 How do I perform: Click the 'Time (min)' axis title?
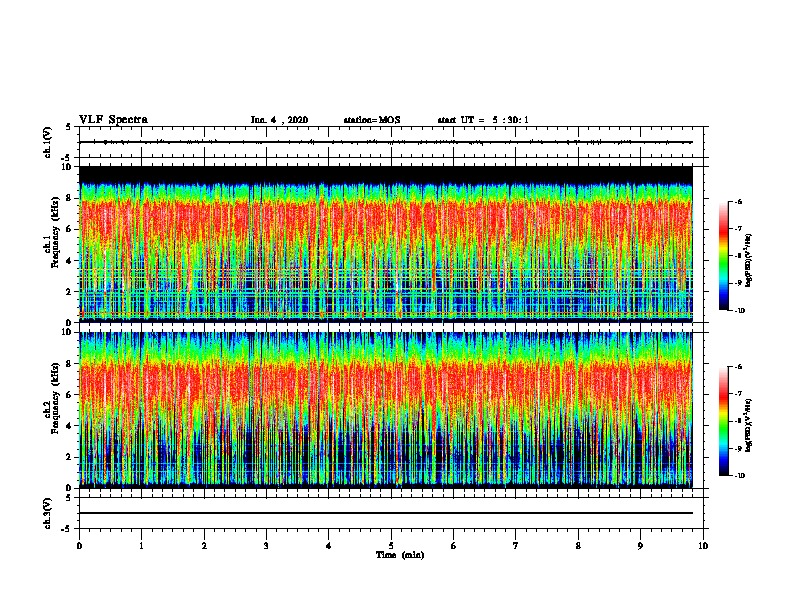400,555
